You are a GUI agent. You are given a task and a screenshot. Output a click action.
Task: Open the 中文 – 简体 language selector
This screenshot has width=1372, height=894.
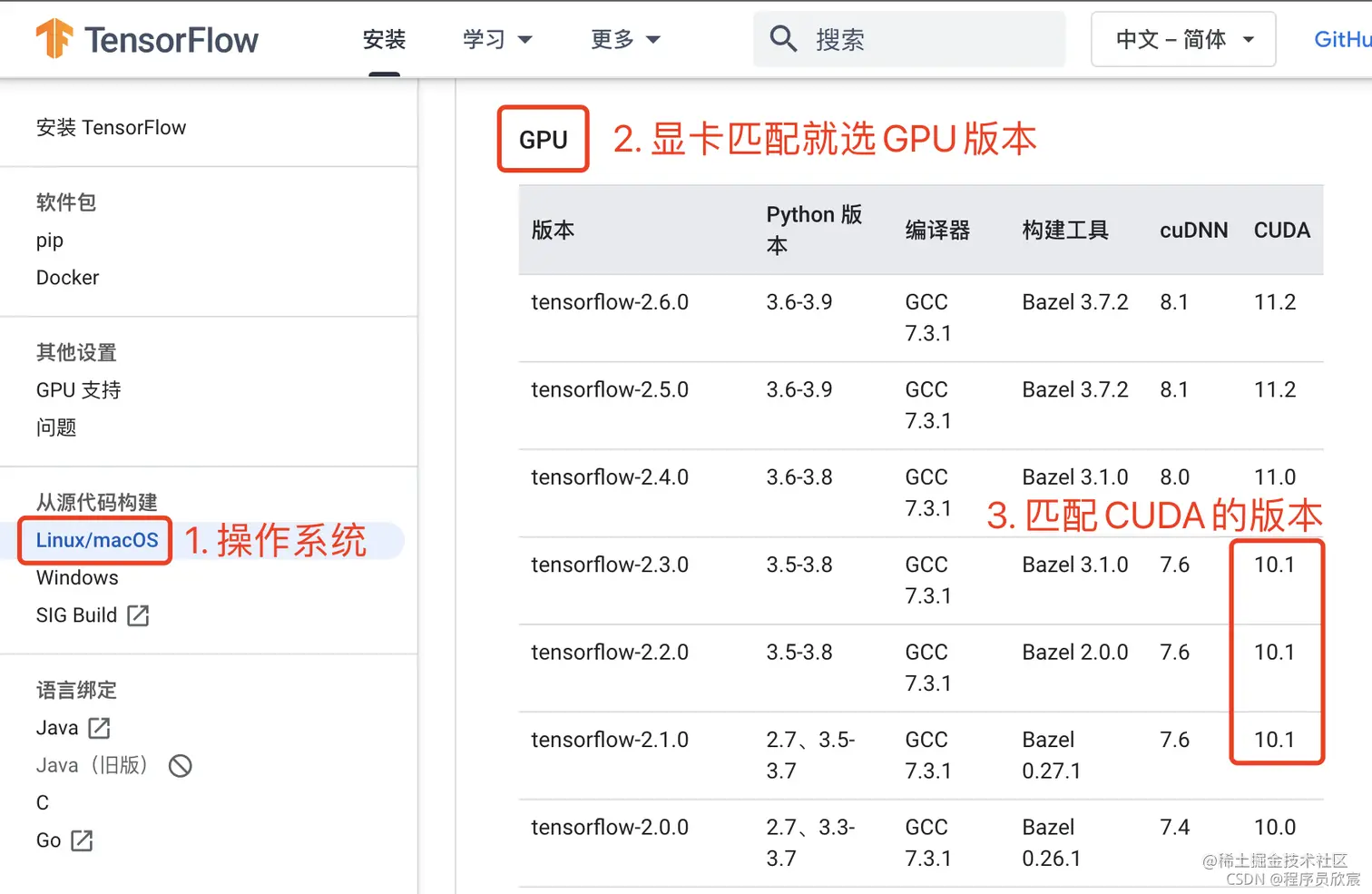[x=1182, y=39]
